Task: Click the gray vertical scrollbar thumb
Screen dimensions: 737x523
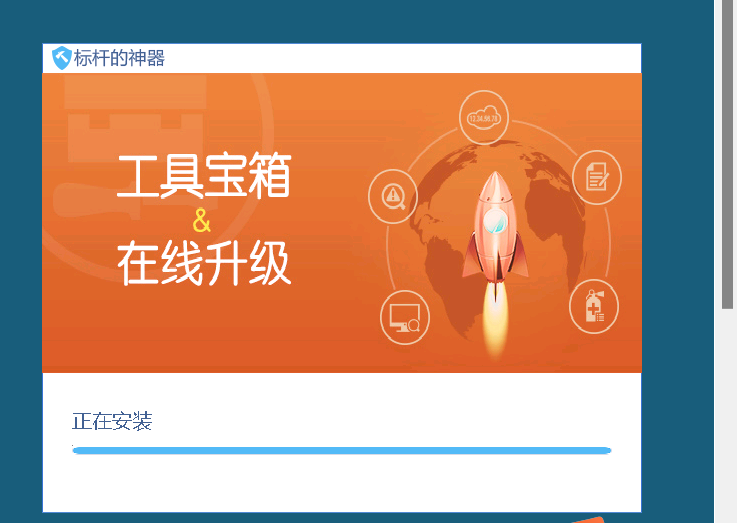Action: pyautogui.click(x=728, y=154)
